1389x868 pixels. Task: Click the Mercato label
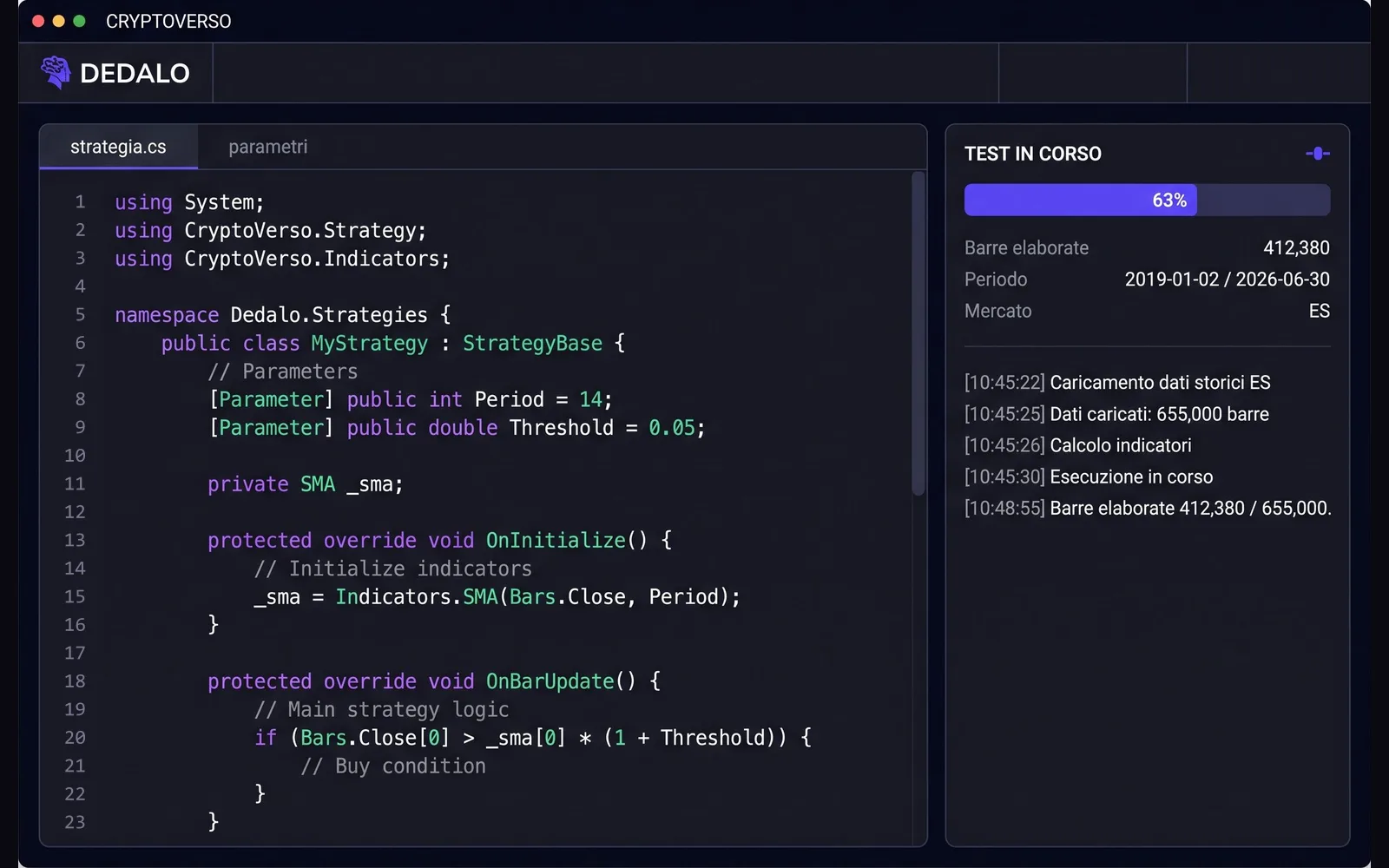coord(997,311)
